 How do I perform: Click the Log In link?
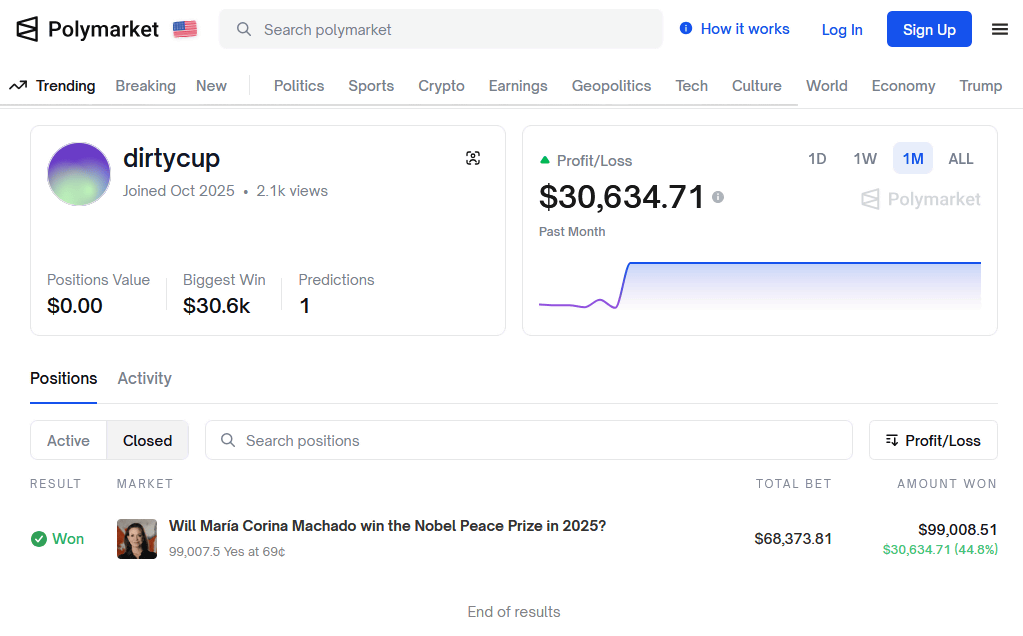(841, 30)
